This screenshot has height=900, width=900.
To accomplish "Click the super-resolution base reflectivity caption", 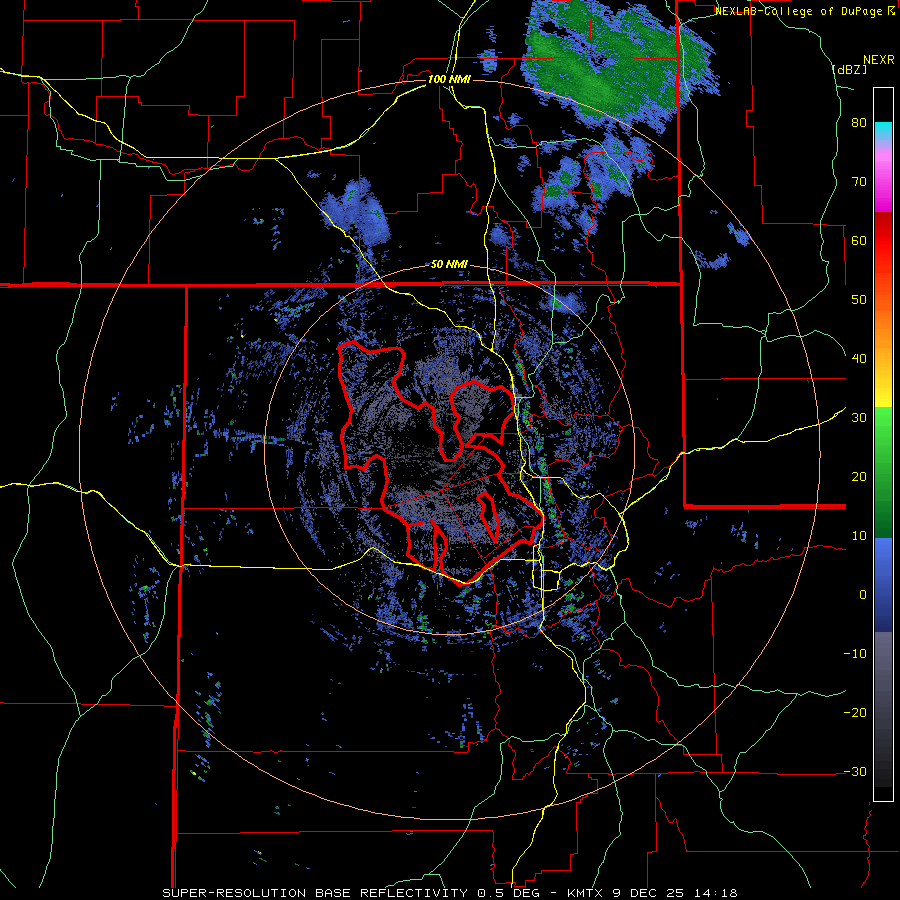I will [x=449, y=893].
